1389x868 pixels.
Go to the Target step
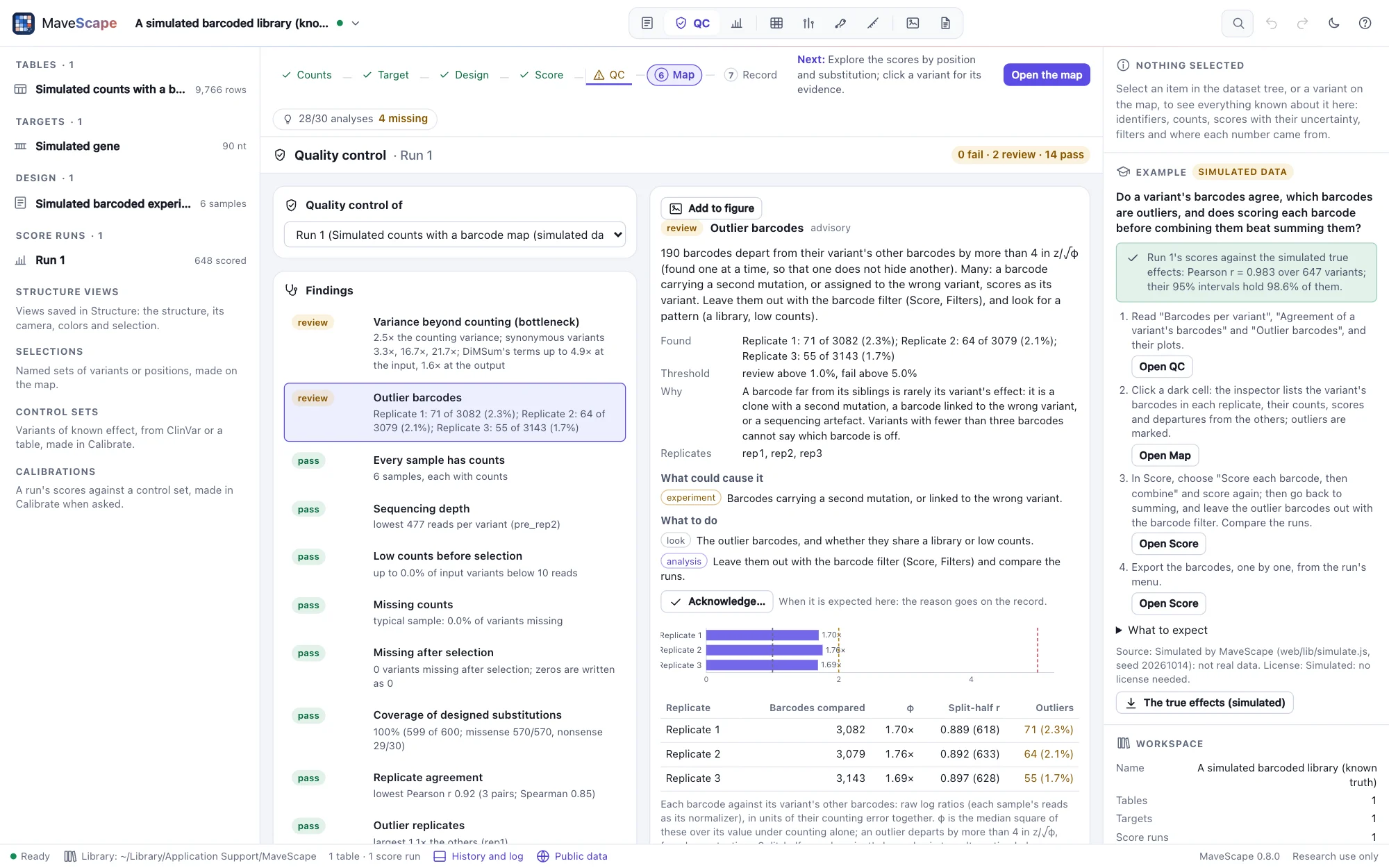pos(385,75)
